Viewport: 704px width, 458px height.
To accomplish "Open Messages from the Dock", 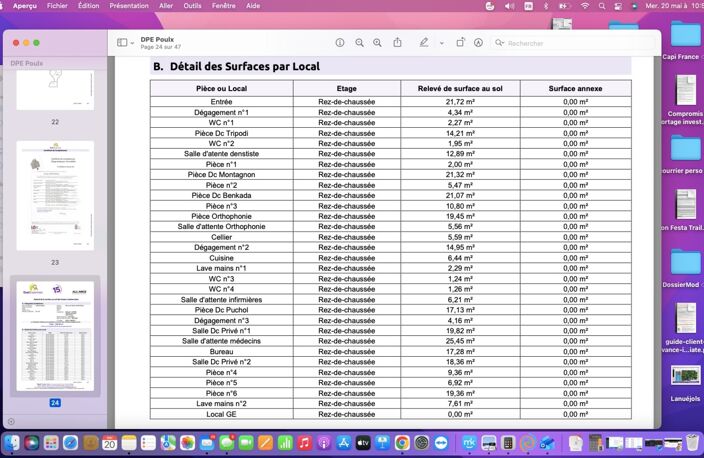I will tap(227, 443).
